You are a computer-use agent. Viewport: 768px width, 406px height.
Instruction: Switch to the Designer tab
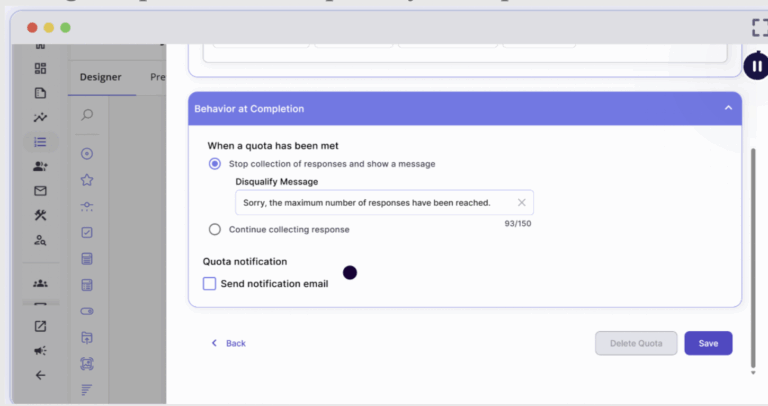point(101,77)
